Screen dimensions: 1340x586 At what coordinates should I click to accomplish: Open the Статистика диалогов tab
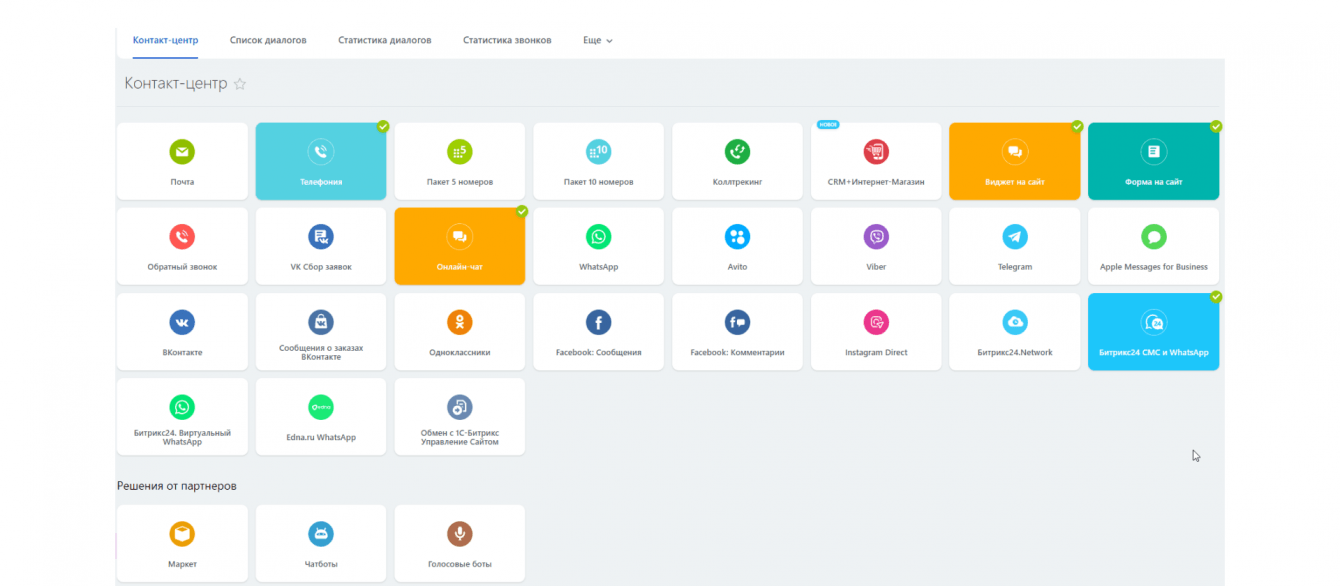pos(385,40)
